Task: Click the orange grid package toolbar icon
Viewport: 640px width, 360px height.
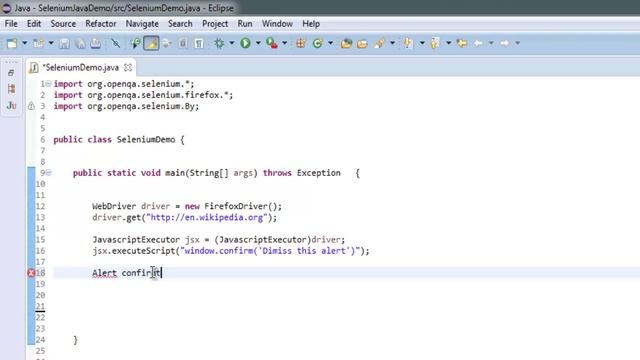Action: [301, 43]
